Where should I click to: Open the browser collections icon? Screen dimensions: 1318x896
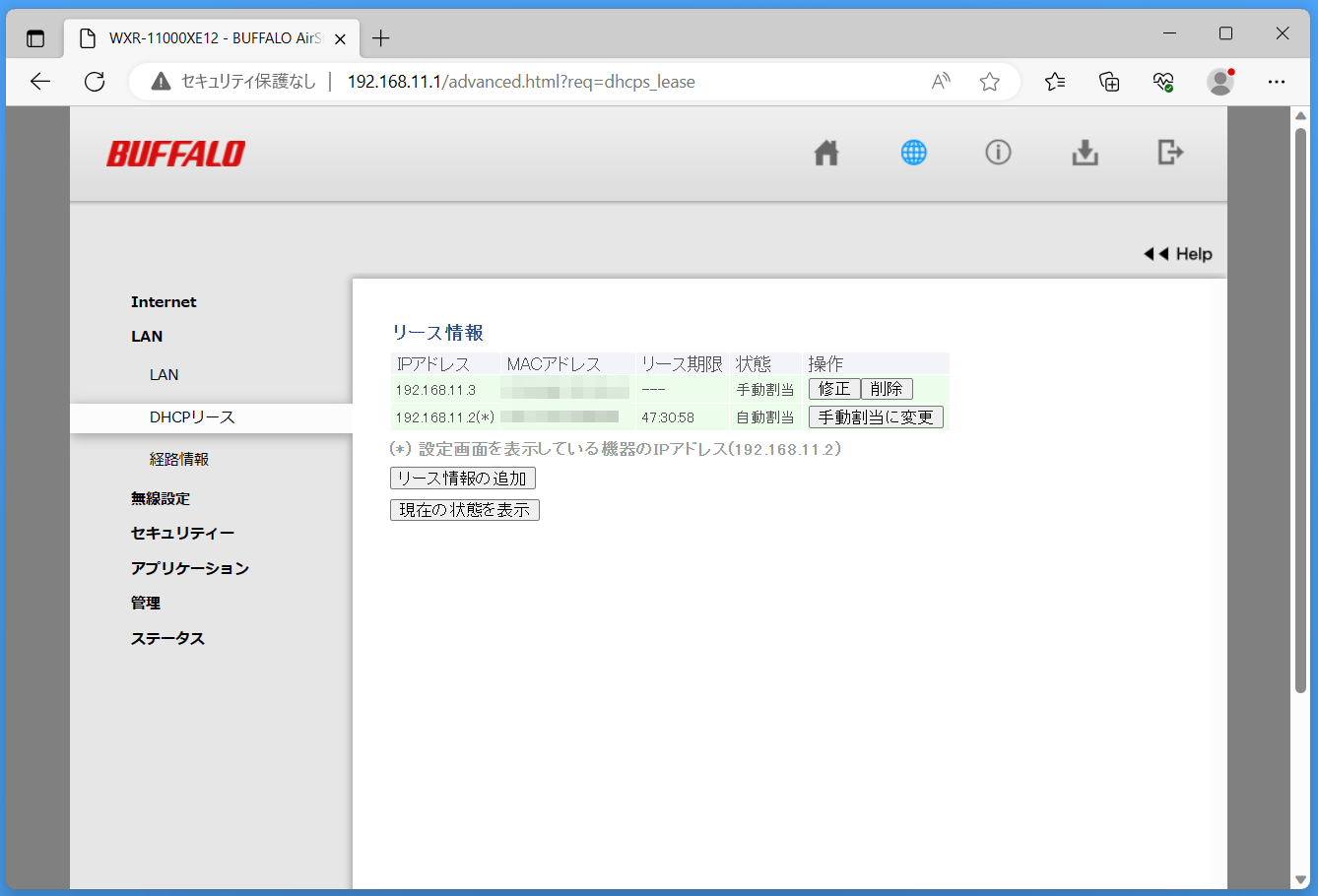(x=1109, y=82)
